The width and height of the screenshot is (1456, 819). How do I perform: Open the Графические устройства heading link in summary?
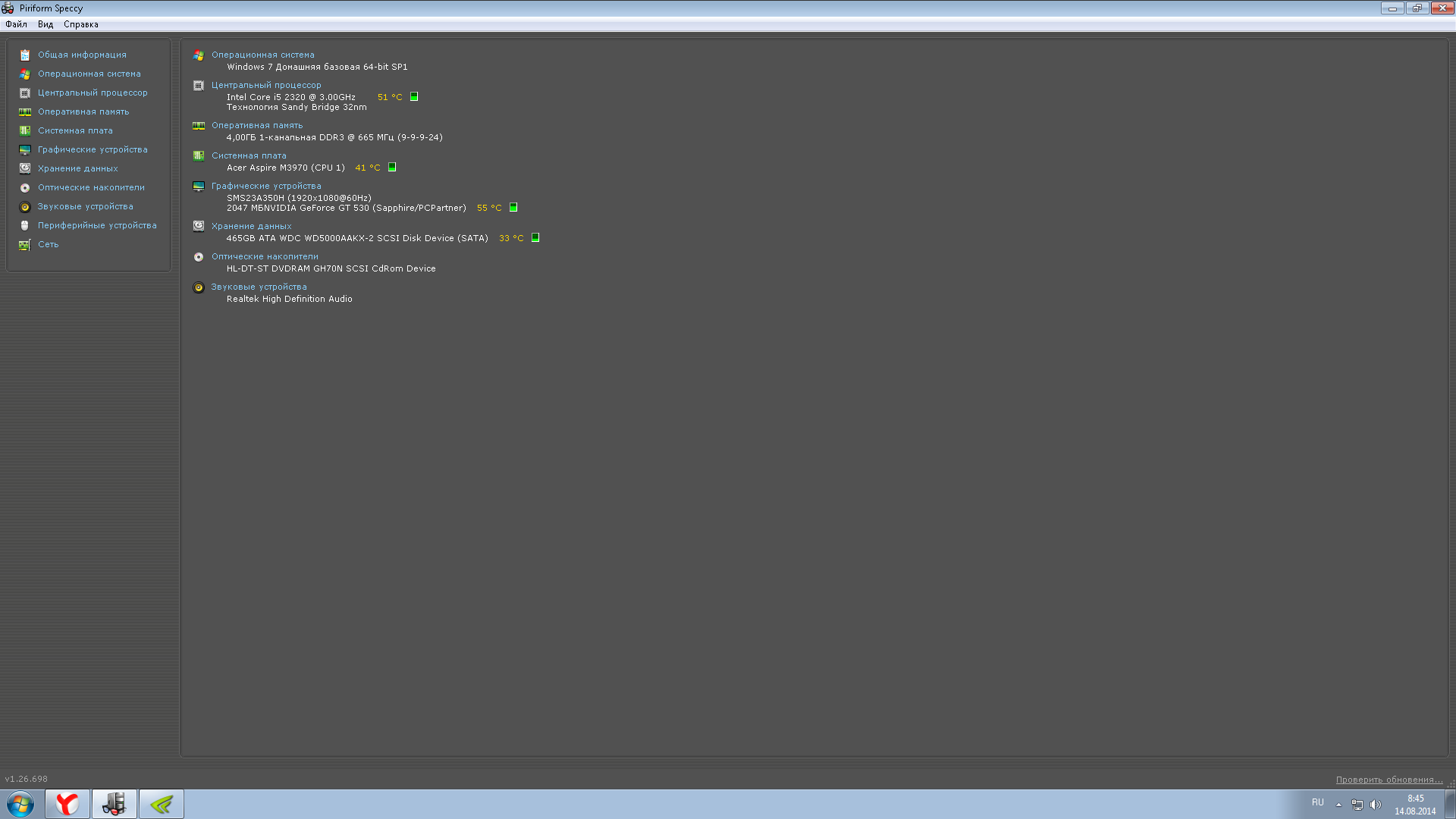point(266,186)
